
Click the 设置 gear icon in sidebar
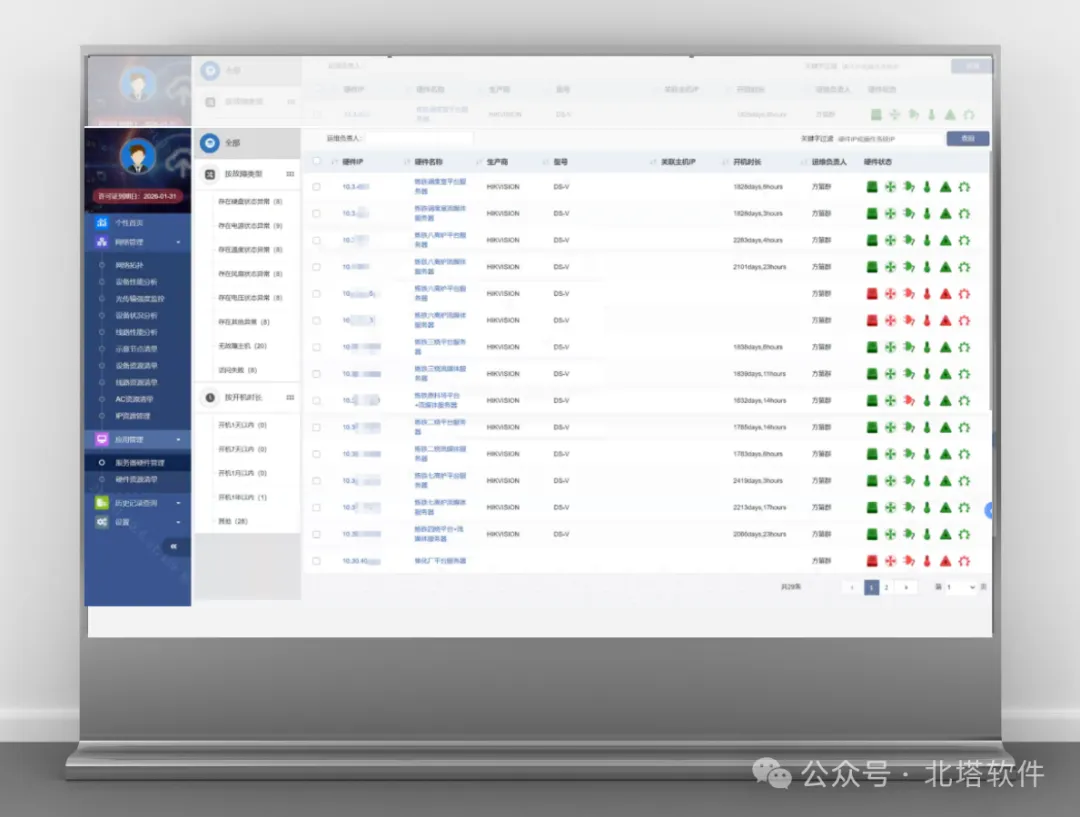[x=102, y=522]
